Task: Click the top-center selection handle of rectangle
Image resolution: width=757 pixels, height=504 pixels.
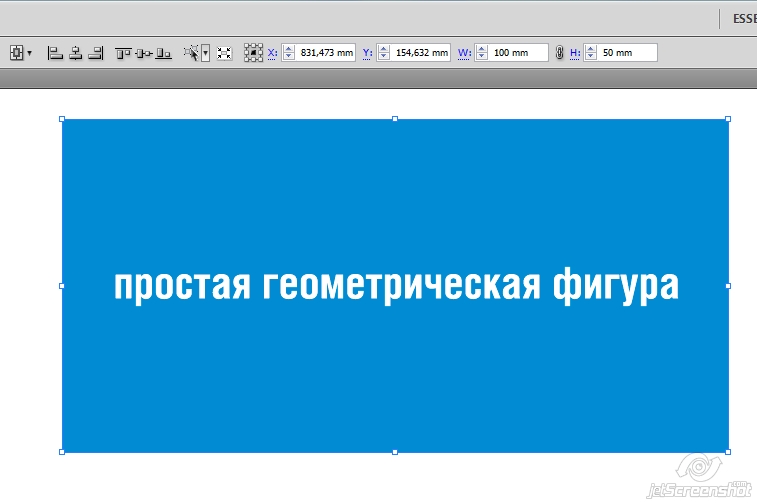Action: click(x=395, y=119)
